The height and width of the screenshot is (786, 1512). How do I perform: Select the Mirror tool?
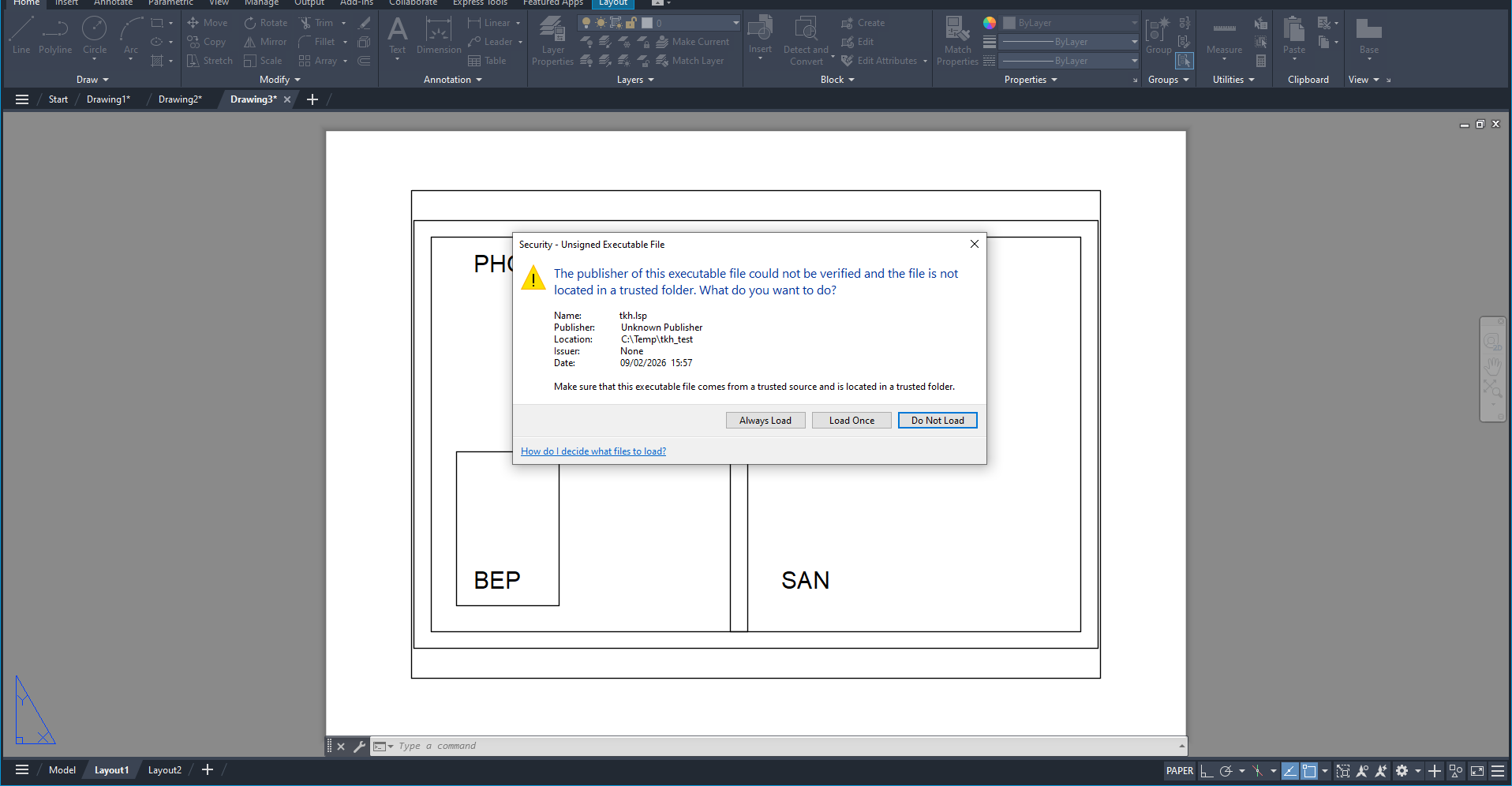click(x=265, y=42)
